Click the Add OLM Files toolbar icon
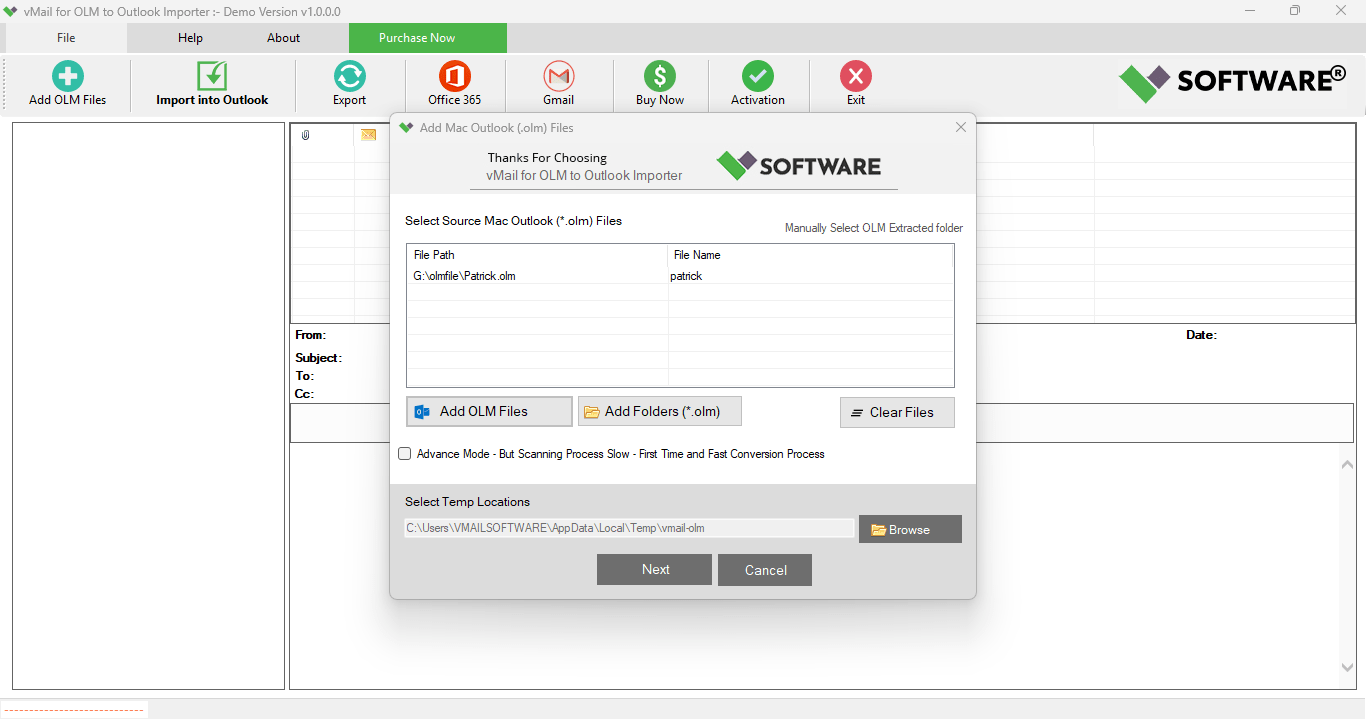 [68, 83]
